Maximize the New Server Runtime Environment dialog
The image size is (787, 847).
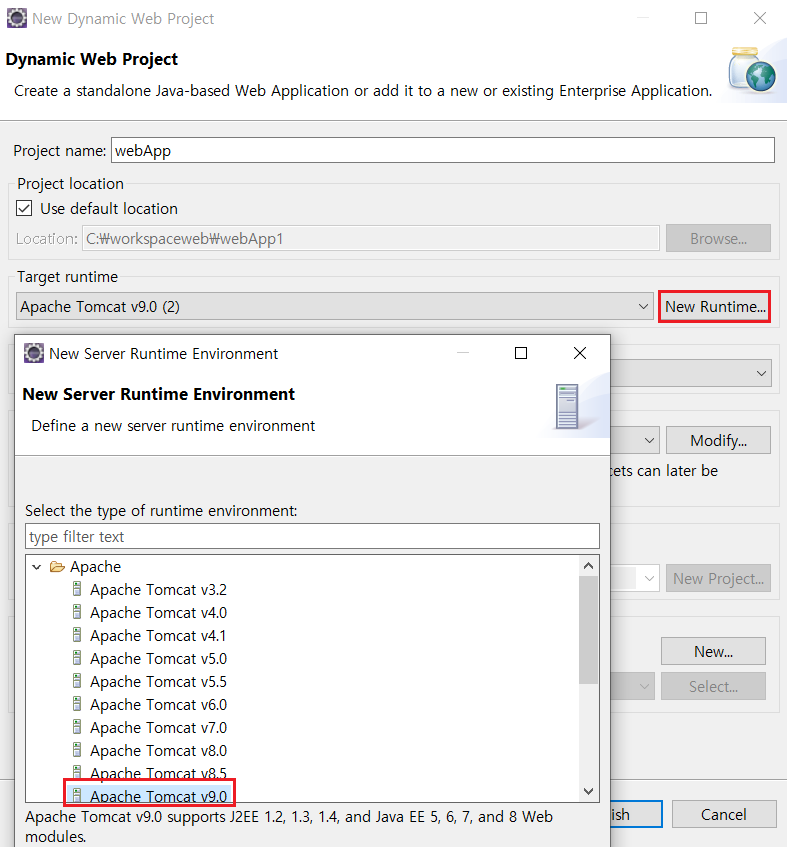tap(521, 353)
